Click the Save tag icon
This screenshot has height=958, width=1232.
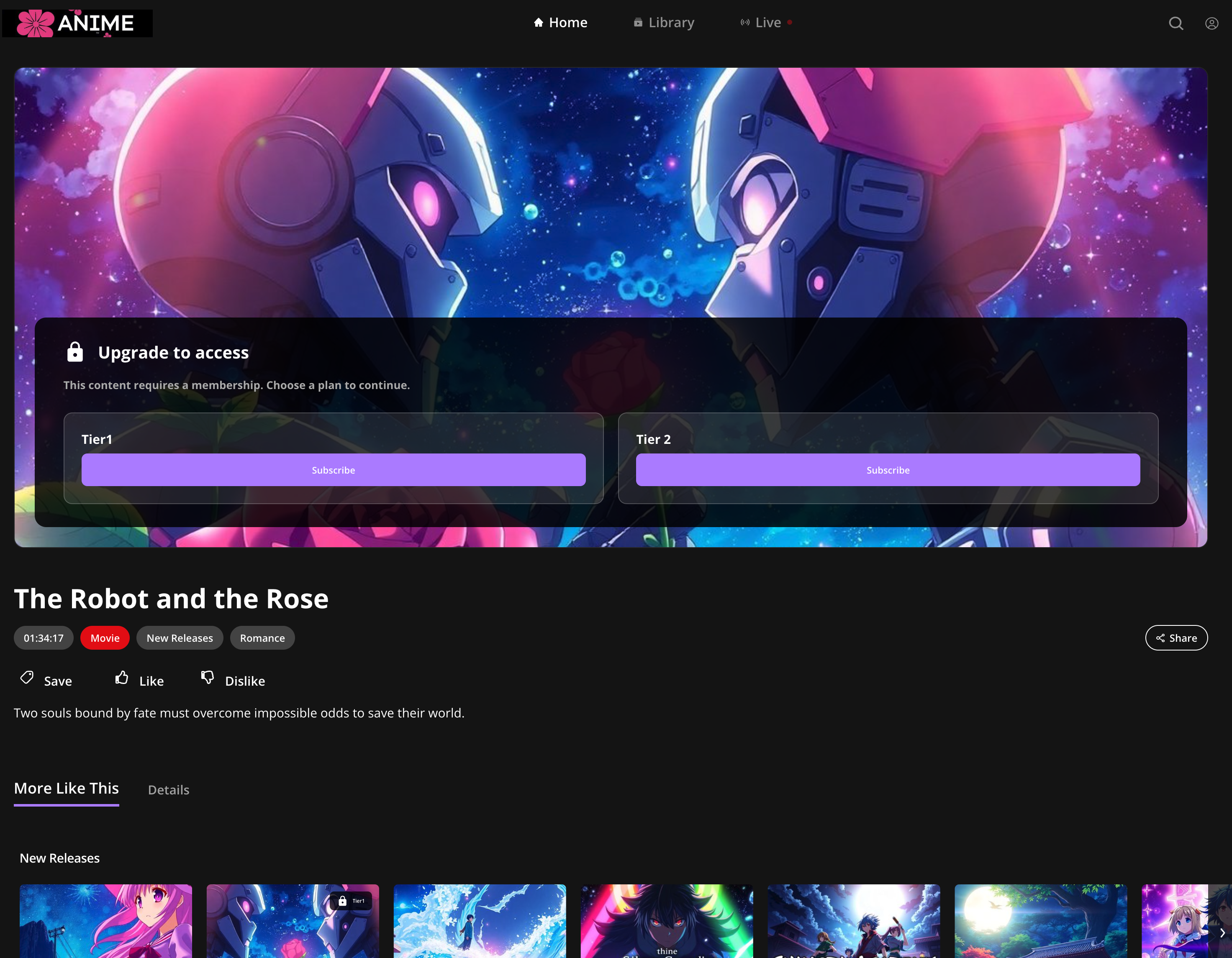(27, 678)
